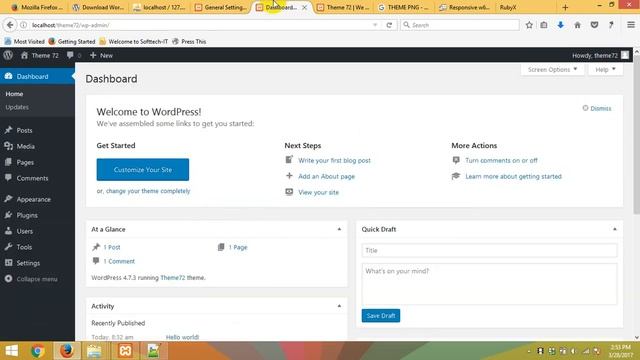
Task: Launch Chrome from the taskbar
Action: pyautogui.click(x=38, y=351)
